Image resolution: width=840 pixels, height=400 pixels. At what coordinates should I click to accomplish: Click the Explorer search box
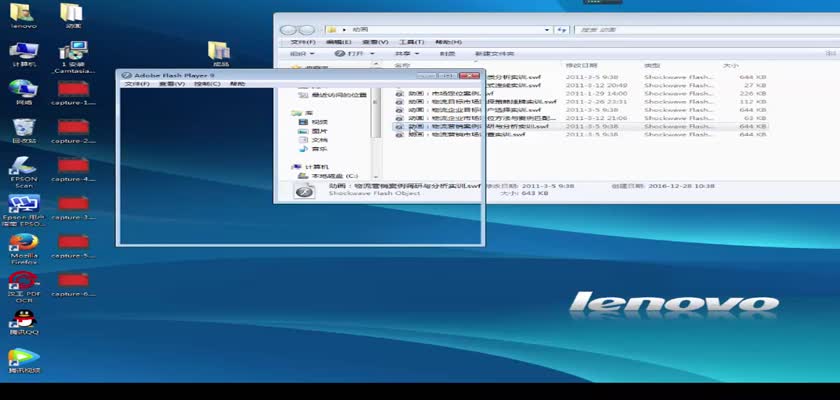706,30
